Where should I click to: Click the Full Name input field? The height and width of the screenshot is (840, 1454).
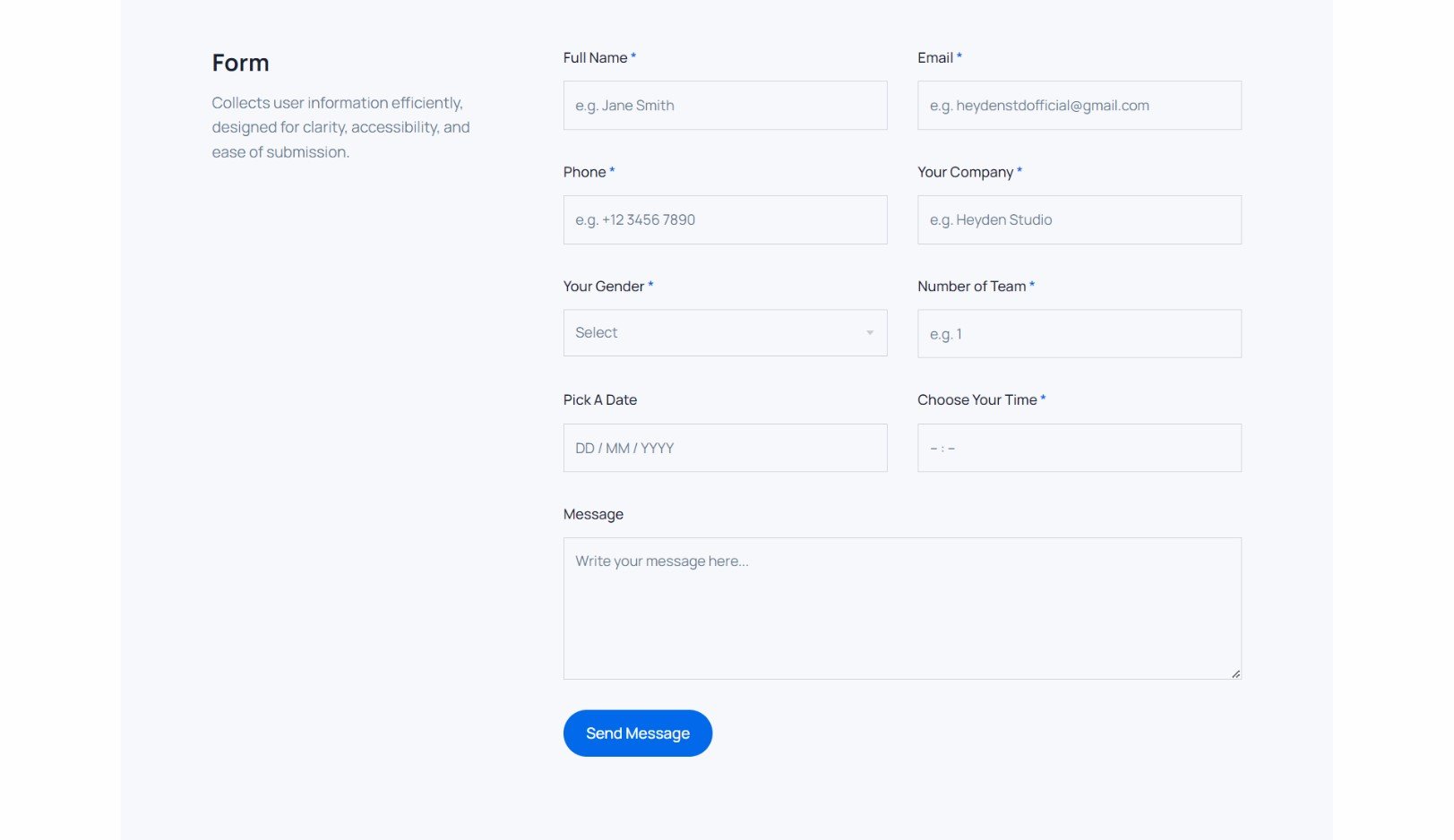tap(725, 106)
